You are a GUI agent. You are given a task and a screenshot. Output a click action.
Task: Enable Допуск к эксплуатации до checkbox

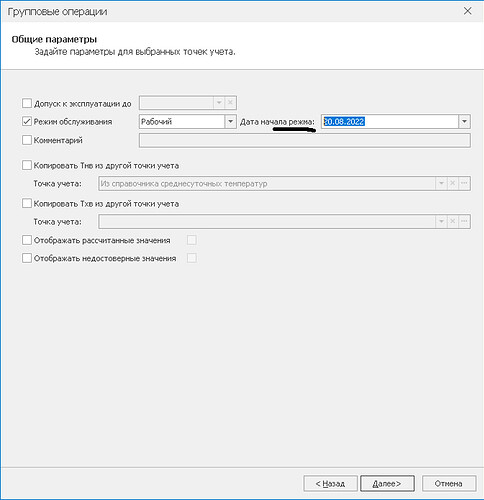(27, 103)
